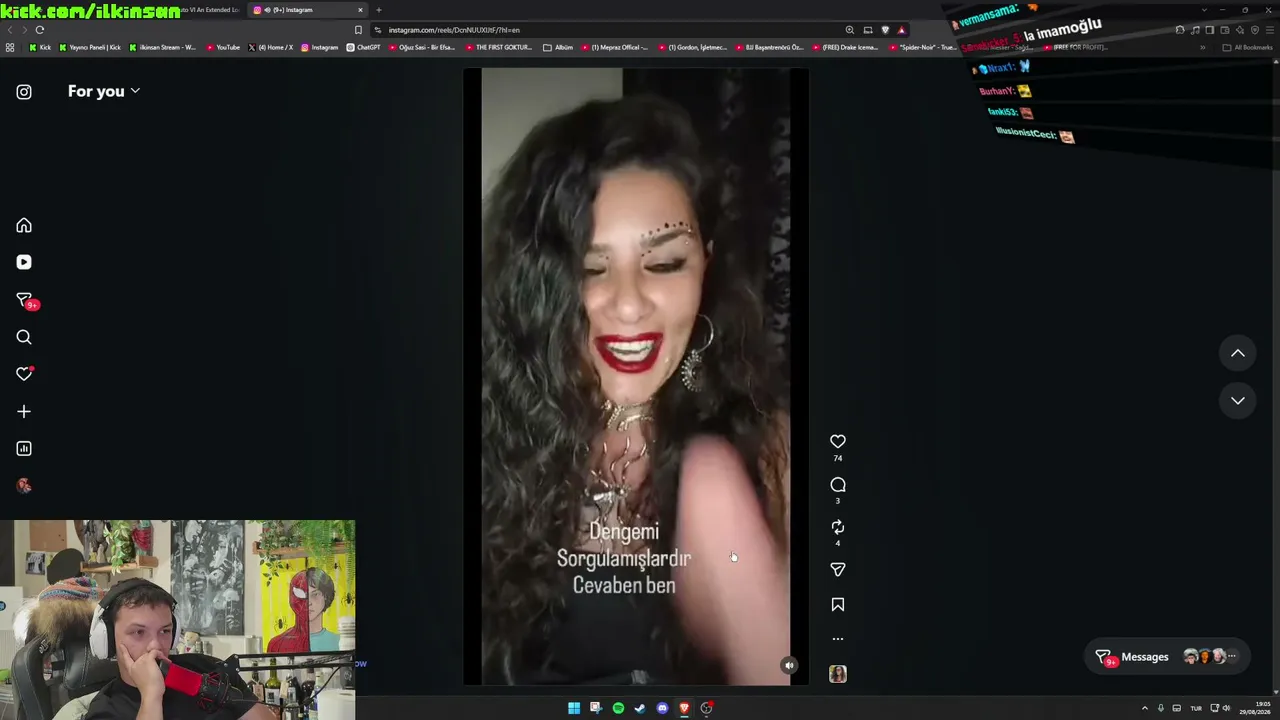Share the reel with the paper plane icon

(x=838, y=569)
